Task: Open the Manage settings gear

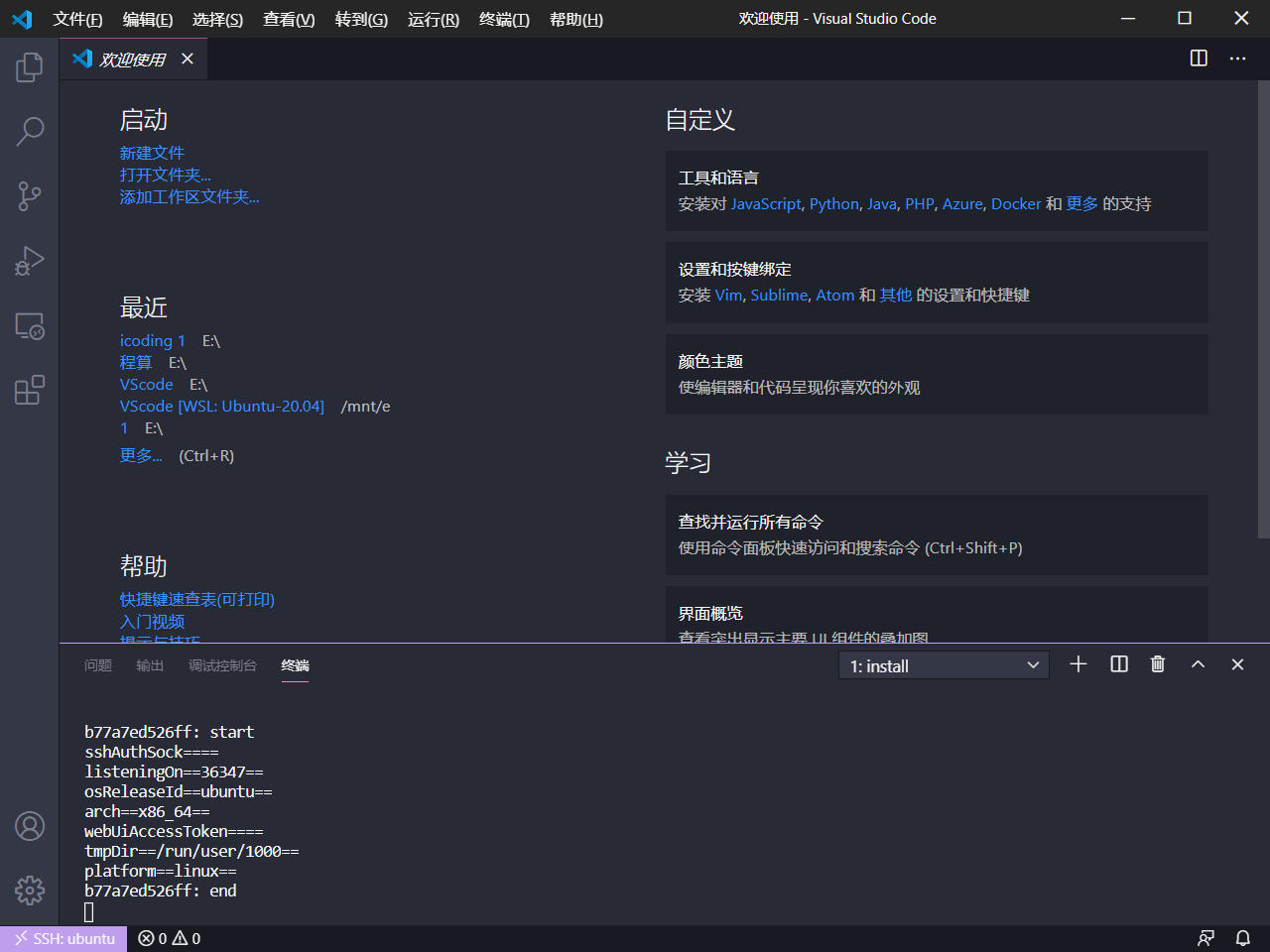Action: pos(30,890)
